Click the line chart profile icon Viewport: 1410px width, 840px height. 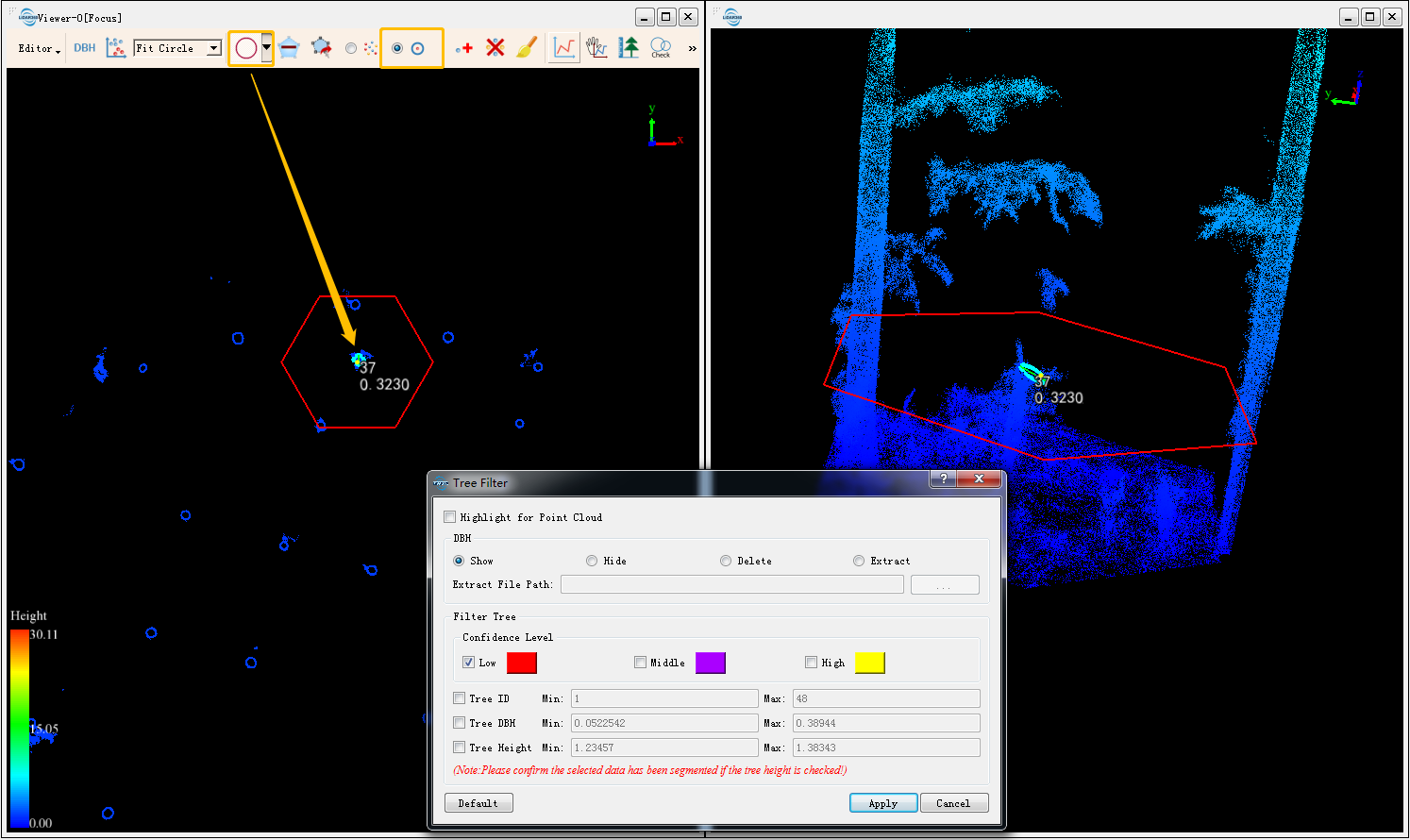[x=564, y=47]
